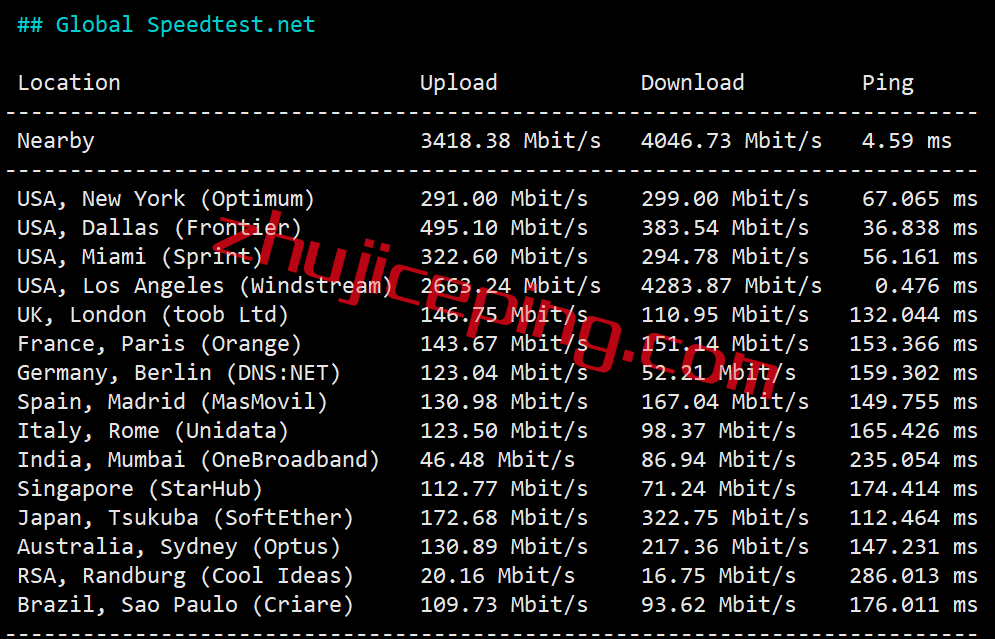Click New York ping 67.065 ms
The height and width of the screenshot is (639, 995).
(919, 199)
